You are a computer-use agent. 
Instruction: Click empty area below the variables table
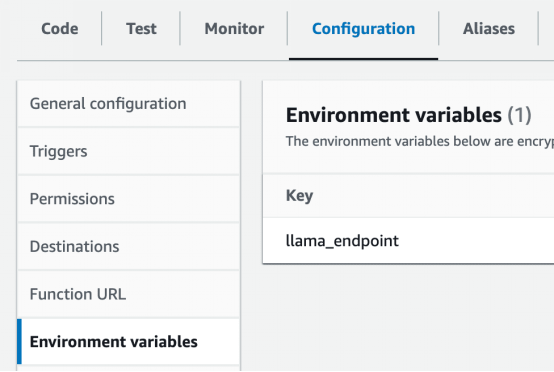408,318
